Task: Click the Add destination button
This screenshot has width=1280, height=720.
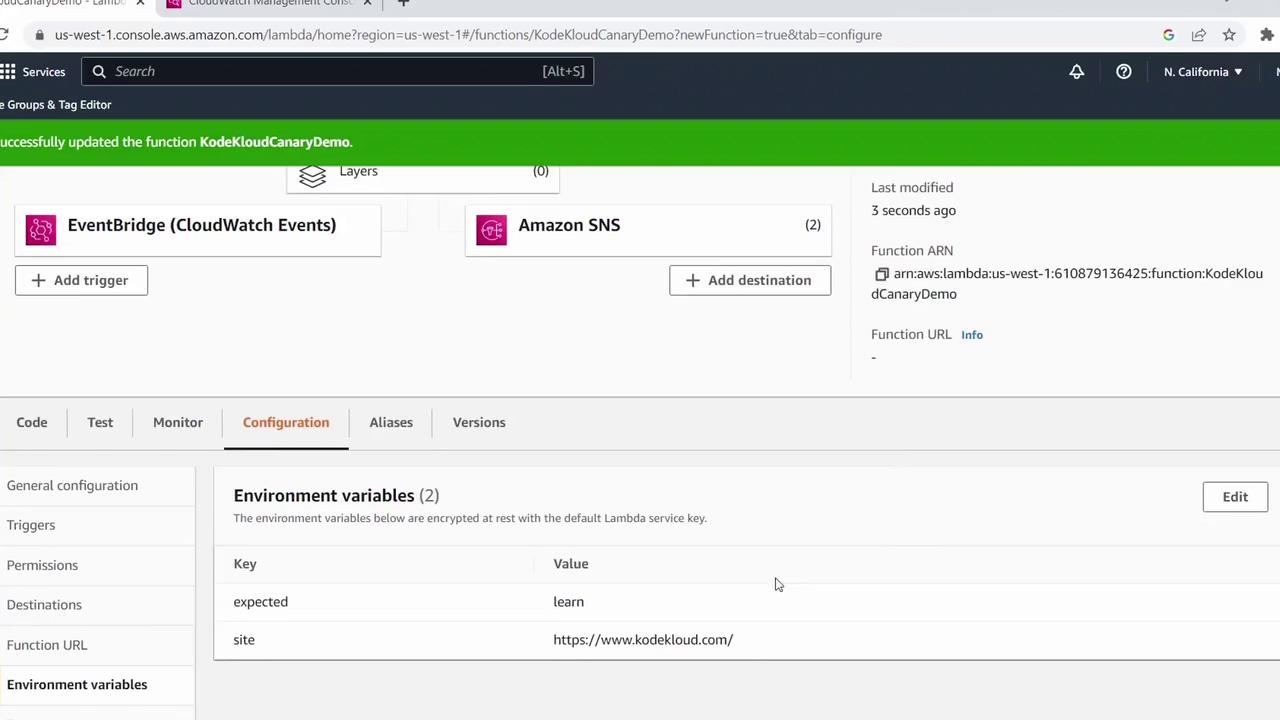Action: click(750, 281)
